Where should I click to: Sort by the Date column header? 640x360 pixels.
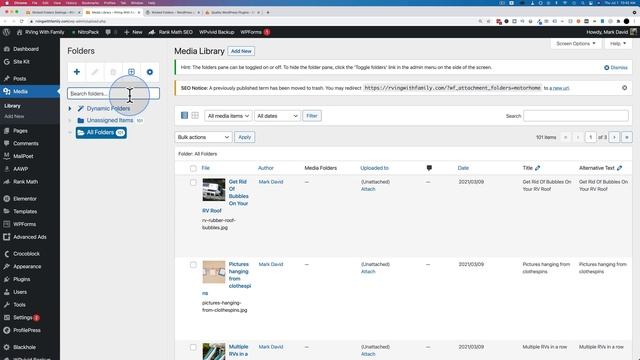tap(463, 168)
